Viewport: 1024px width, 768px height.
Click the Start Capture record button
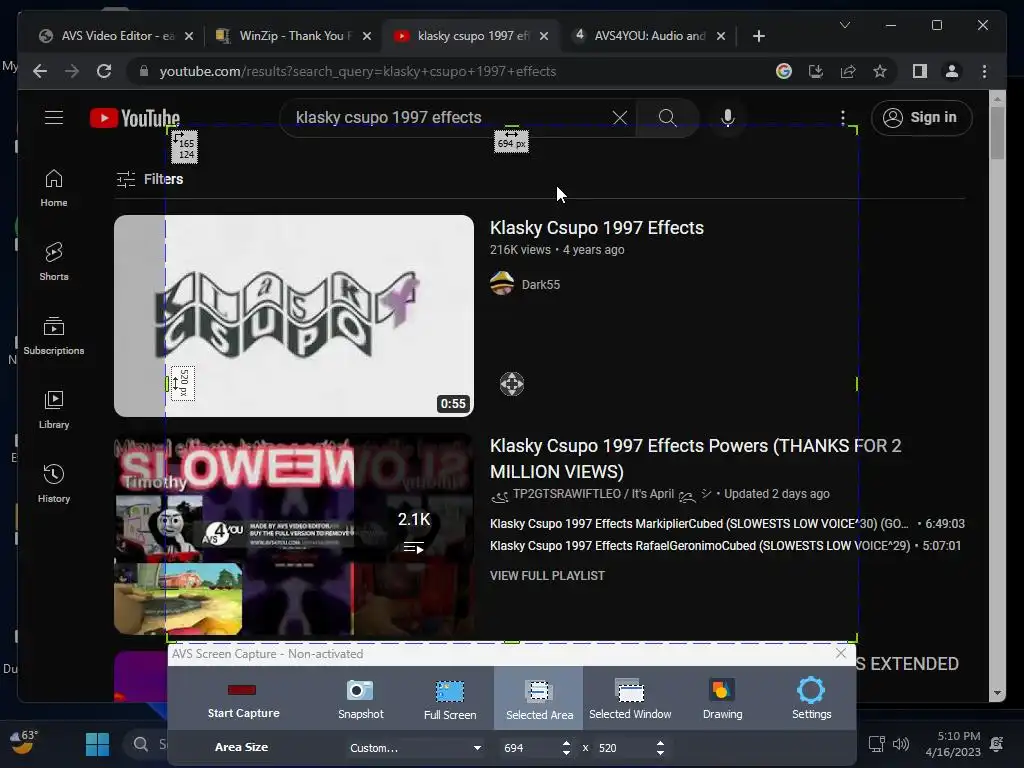(243, 699)
